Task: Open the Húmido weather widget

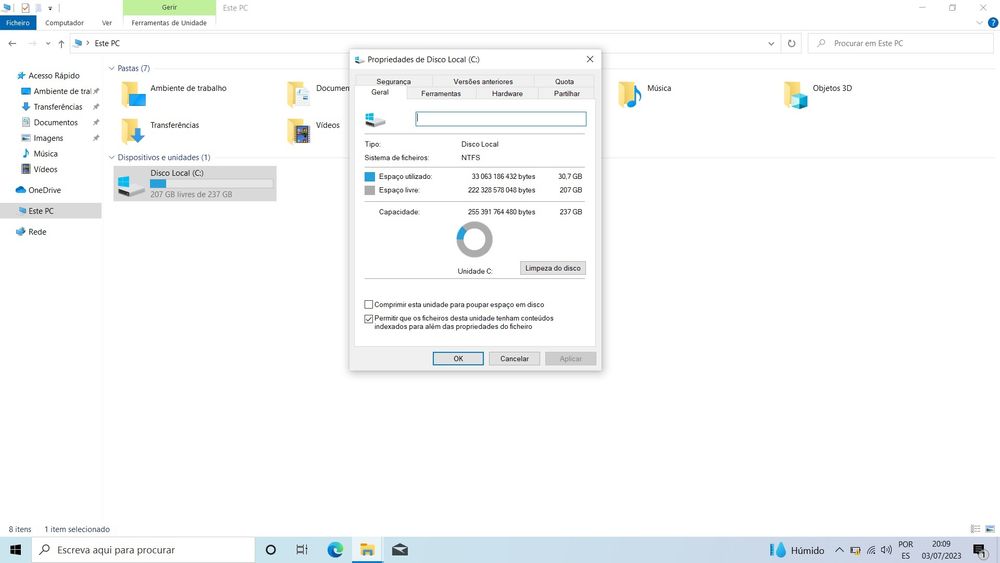Action: pyautogui.click(x=797, y=550)
